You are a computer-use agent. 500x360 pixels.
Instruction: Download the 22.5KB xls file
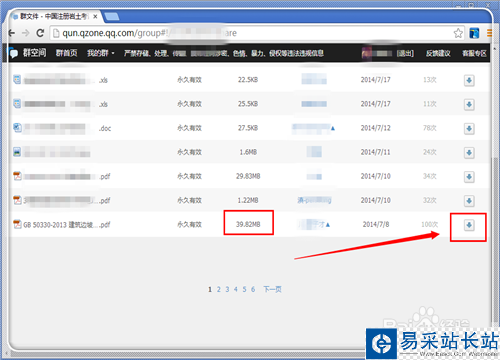click(469, 80)
